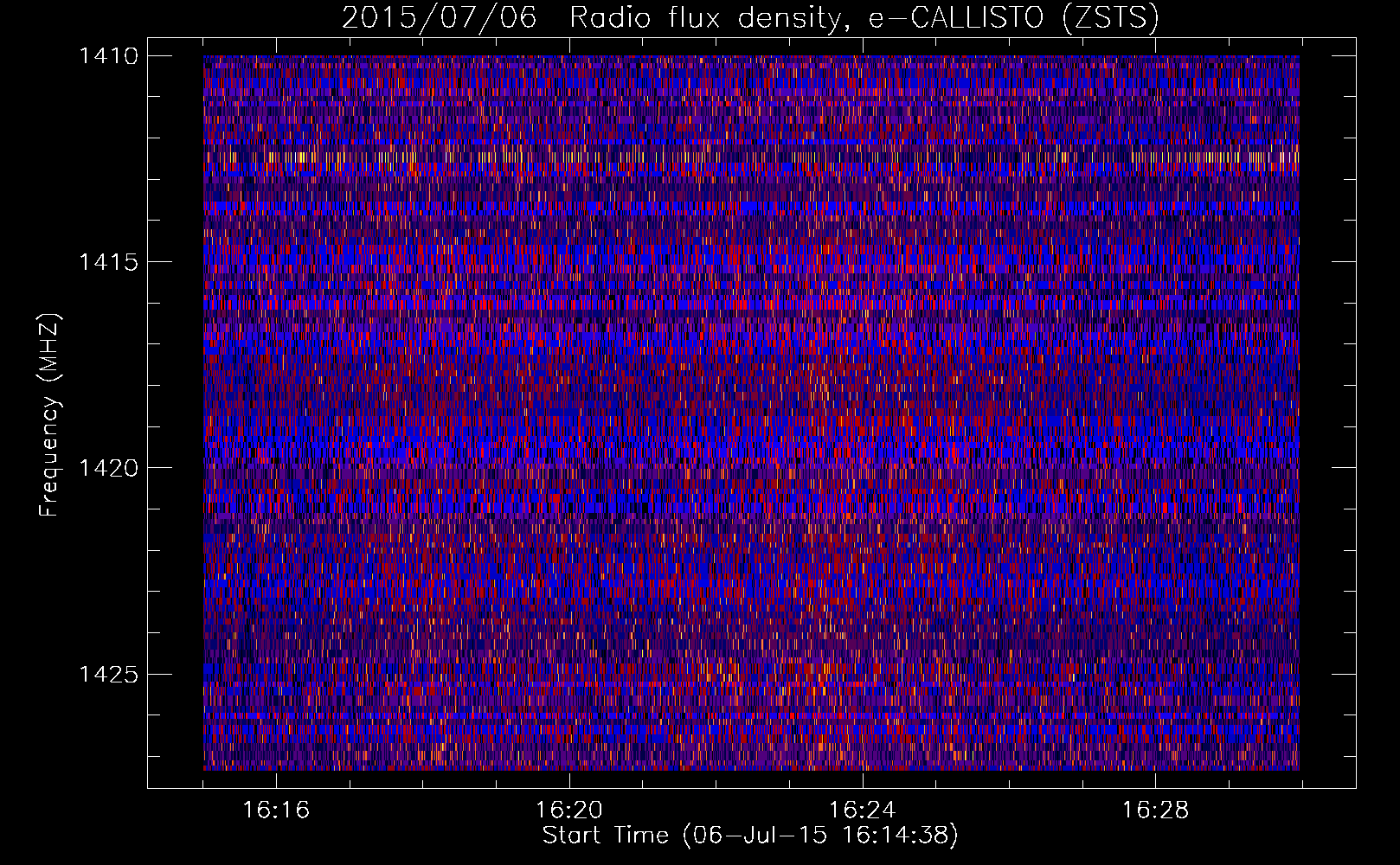Click the "Start Time (06-Jul-15 16:14:38)" label

750,836
